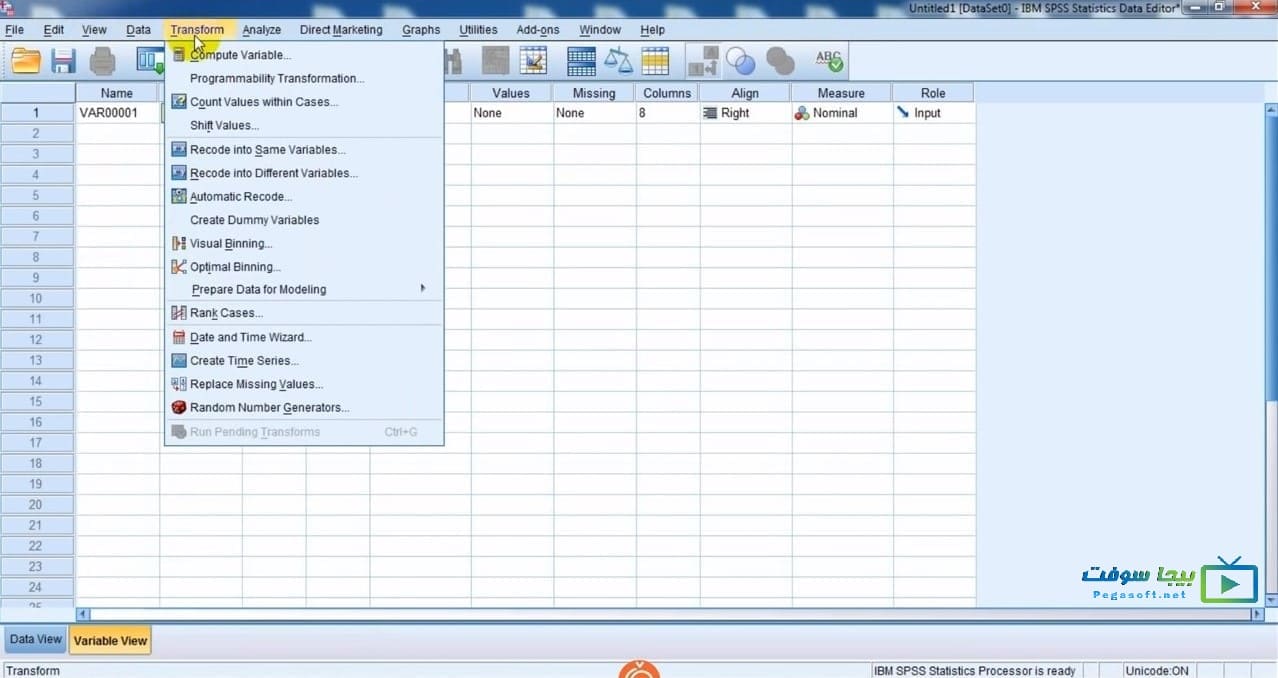Click the Name cell VAR00001
The height and width of the screenshot is (678, 1278).
pos(117,113)
